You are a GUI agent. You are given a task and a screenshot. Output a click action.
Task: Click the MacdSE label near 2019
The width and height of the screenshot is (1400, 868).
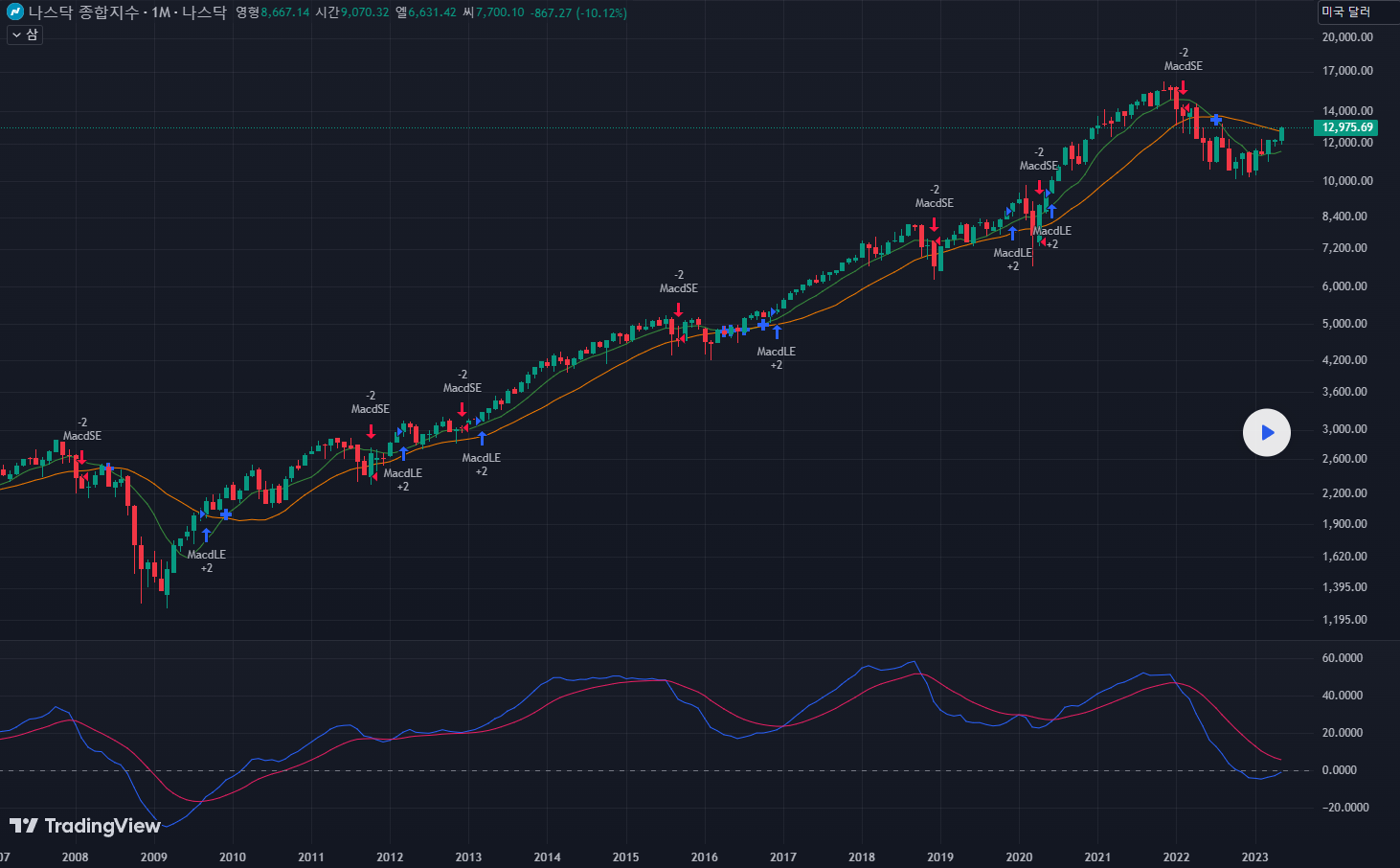click(x=935, y=203)
